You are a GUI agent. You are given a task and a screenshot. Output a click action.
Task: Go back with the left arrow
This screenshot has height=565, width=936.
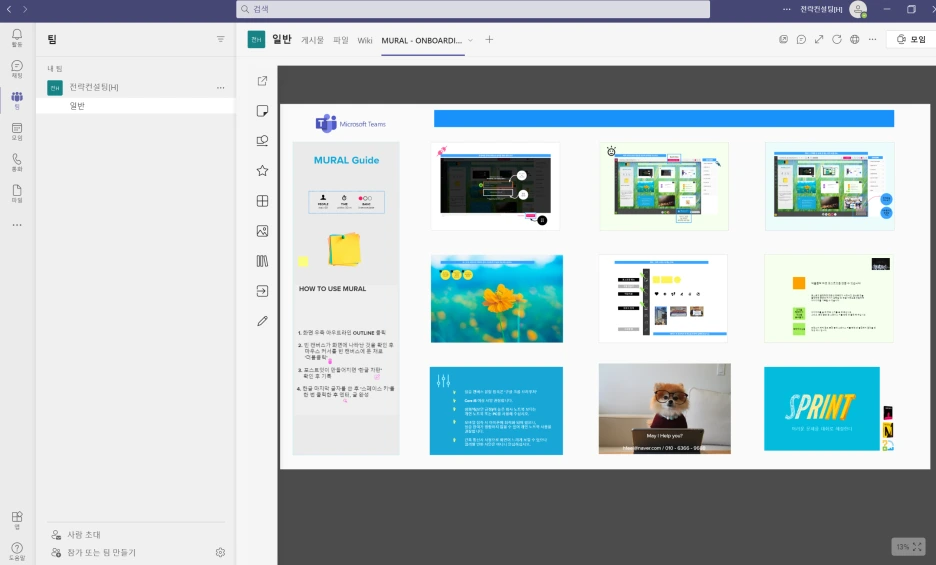click(x=9, y=9)
